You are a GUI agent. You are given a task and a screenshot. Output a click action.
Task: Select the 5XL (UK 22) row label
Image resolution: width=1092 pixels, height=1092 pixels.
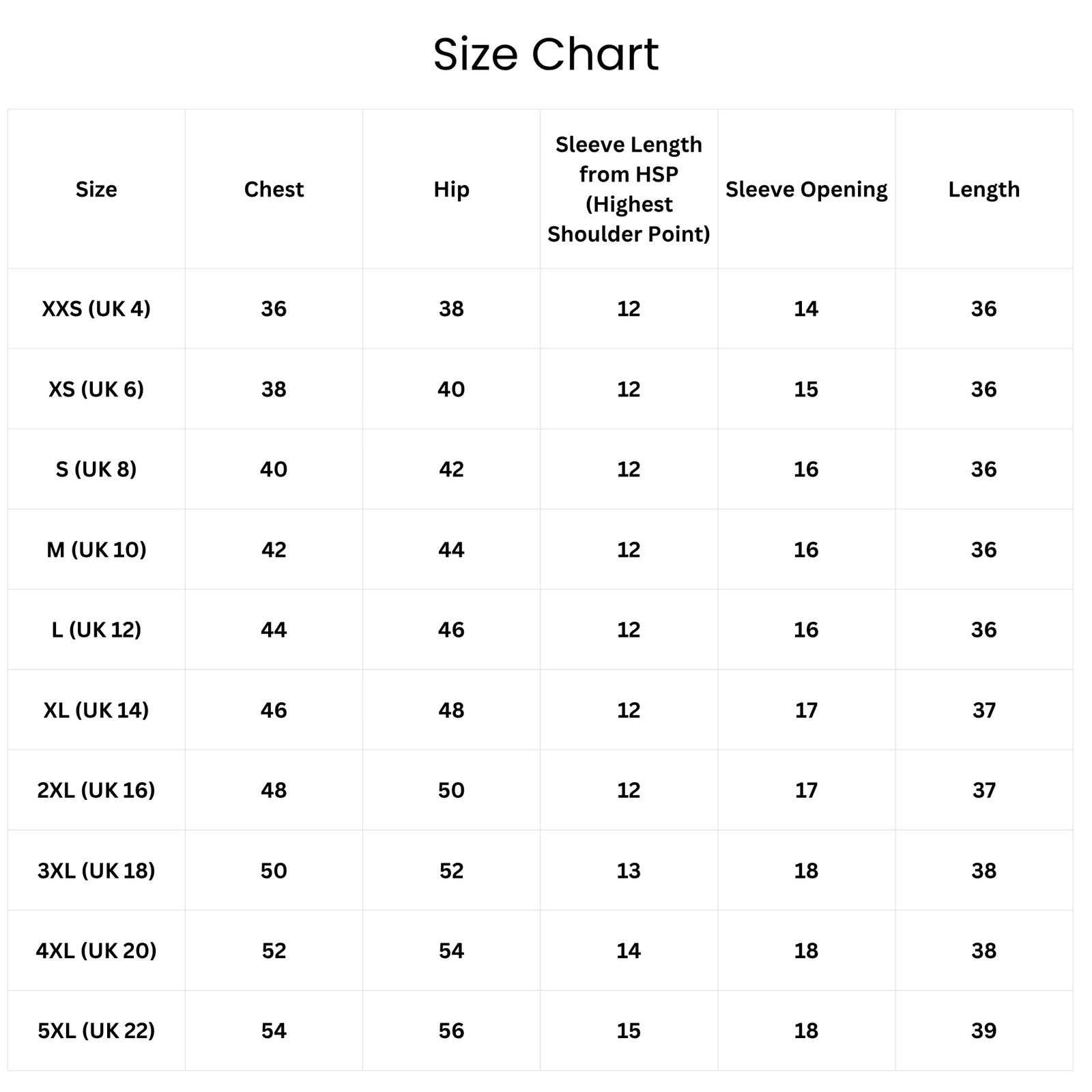(96, 1031)
